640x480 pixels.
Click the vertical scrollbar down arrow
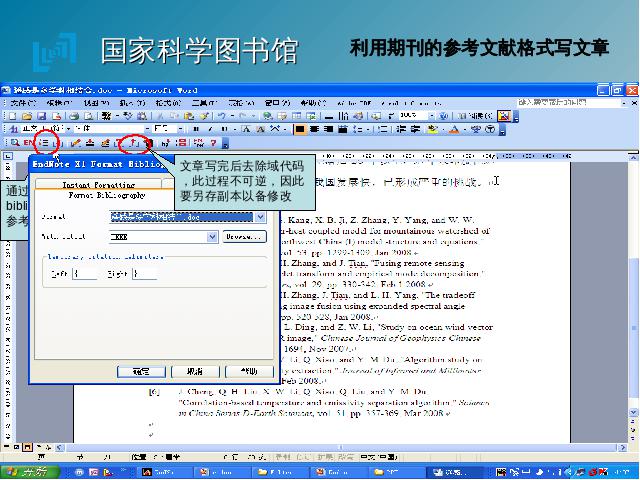[x=633, y=413]
